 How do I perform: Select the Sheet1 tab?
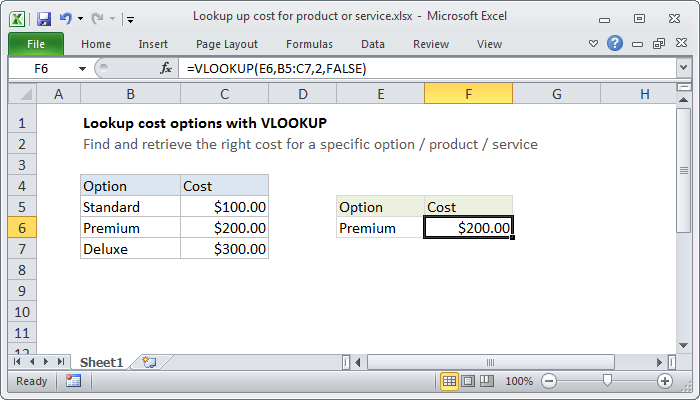[x=101, y=362]
